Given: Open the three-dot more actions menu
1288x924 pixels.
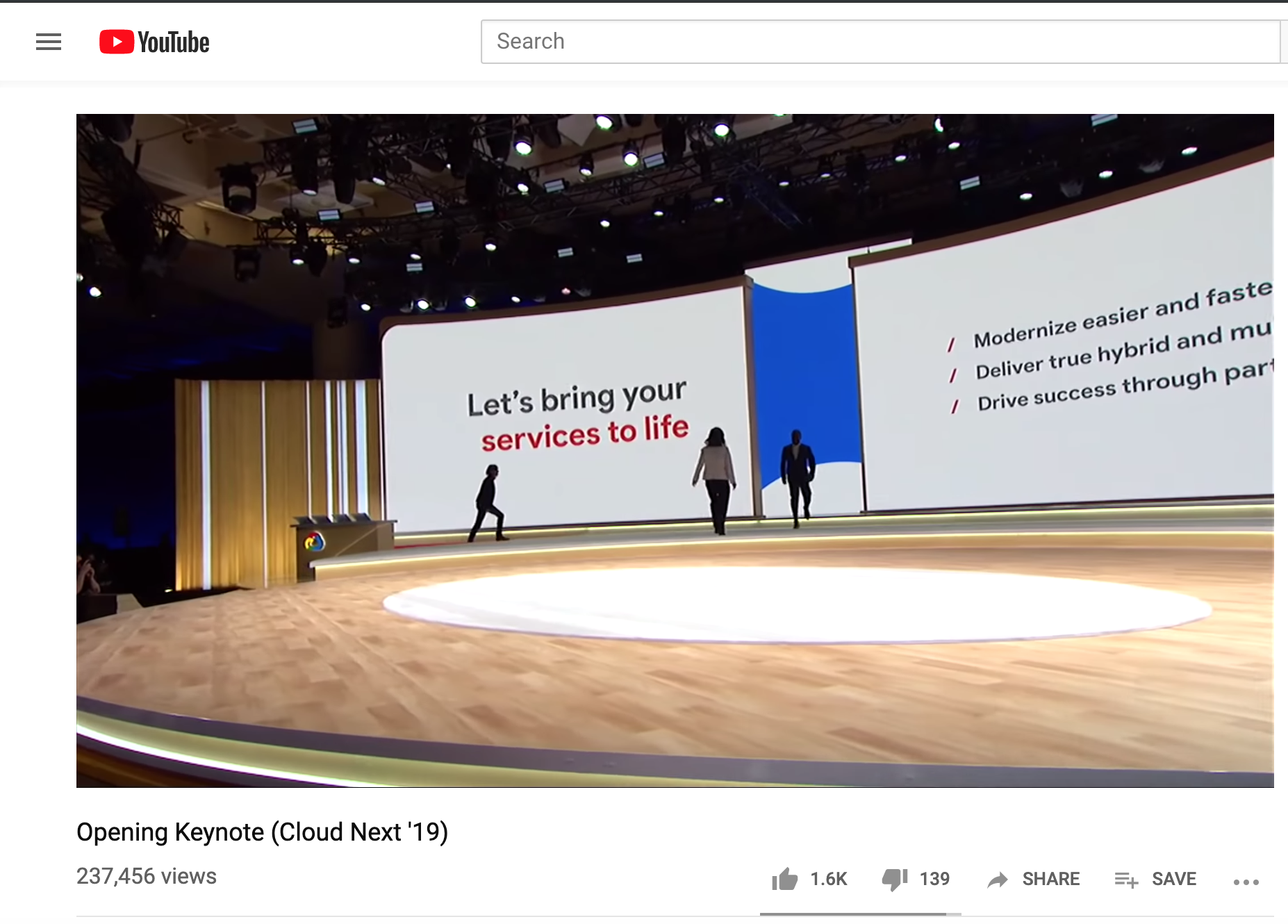Looking at the screenshot, I should (x=1246, y=882).
